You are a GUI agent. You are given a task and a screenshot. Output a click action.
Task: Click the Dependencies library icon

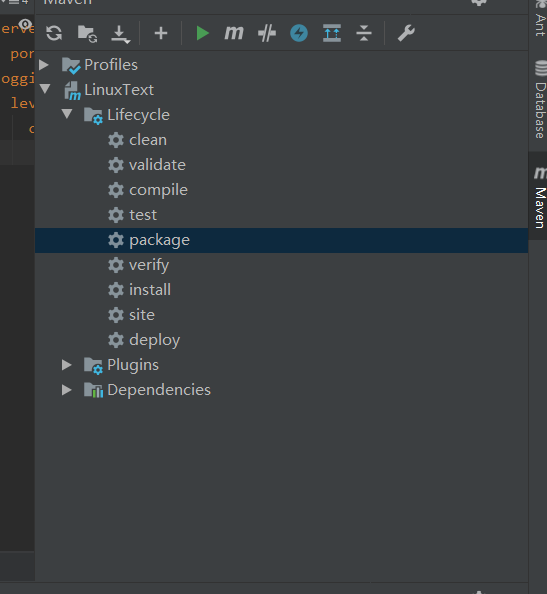click(x=93, y=390)
